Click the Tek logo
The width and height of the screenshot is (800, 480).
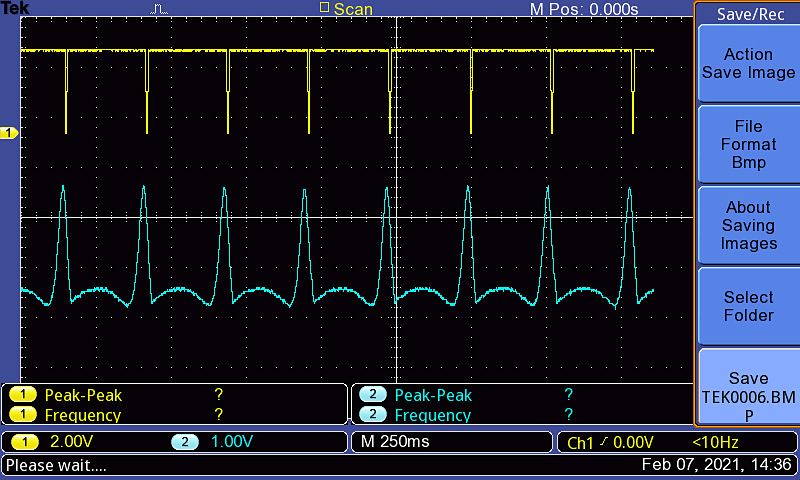[15, 9]
